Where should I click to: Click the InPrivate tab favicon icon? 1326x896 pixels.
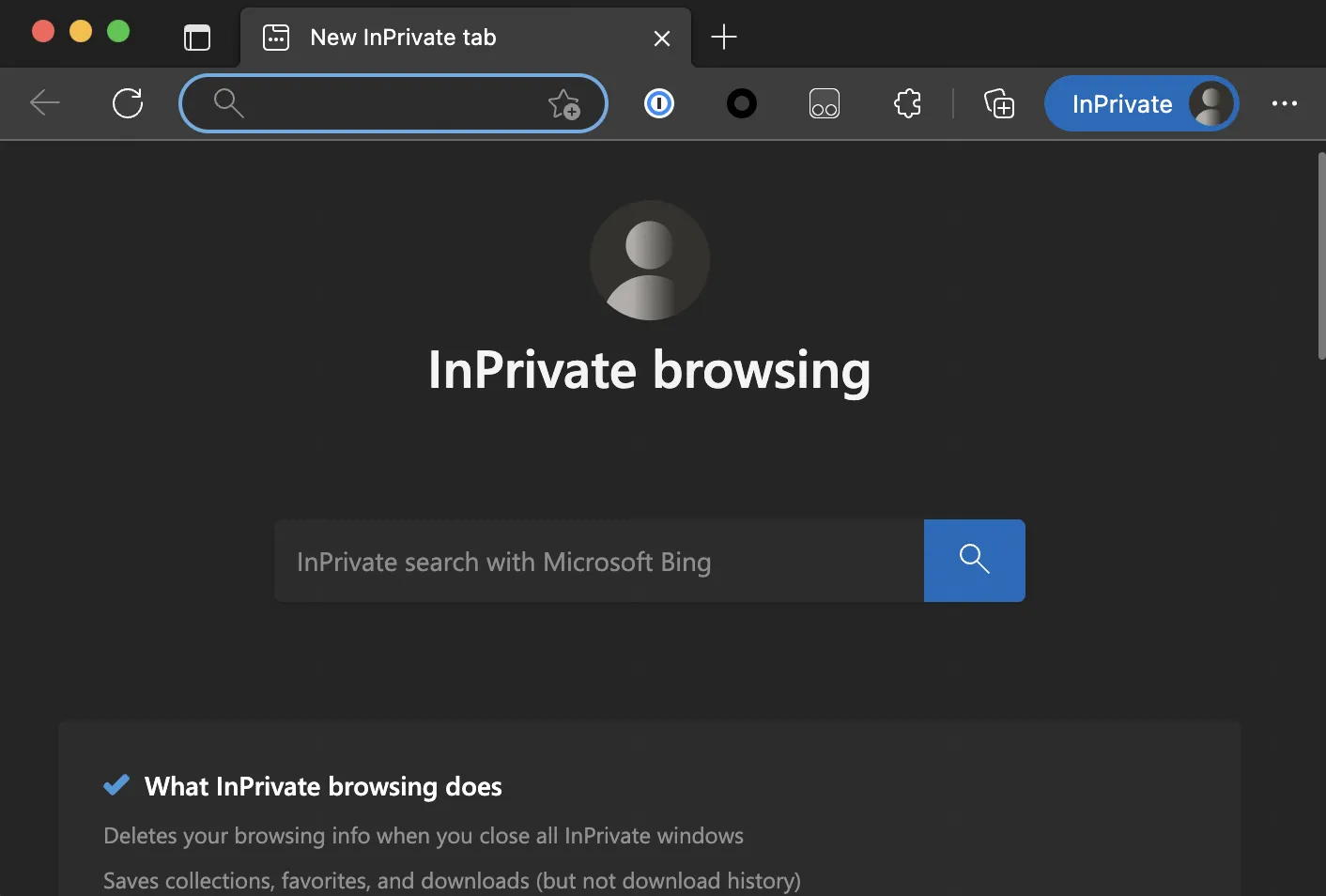(x=276, y=38)
